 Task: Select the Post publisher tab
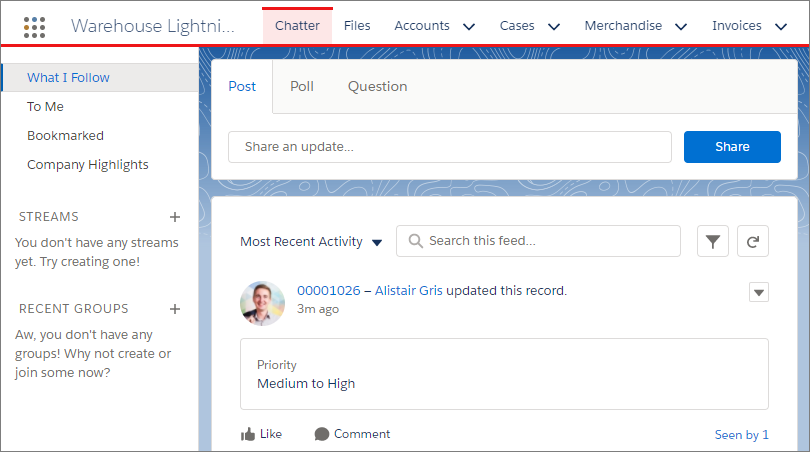coord(242,86)
